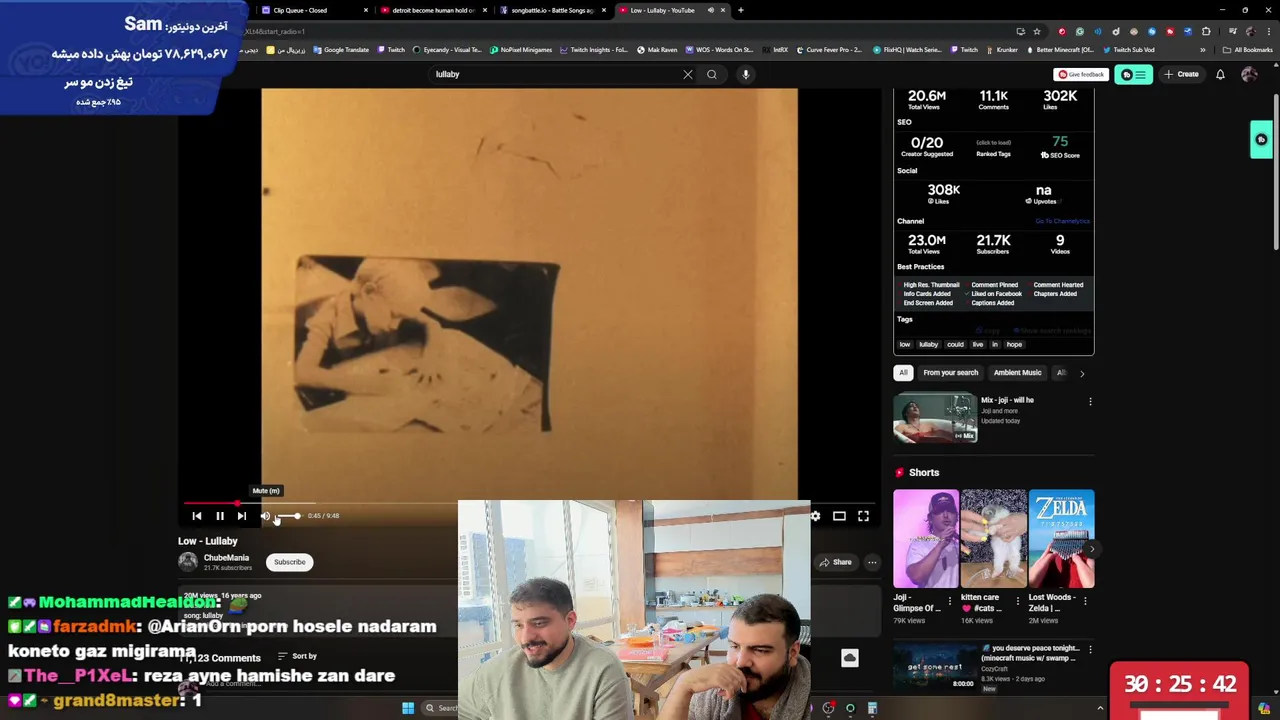Open the green TubeBuddy menu button

click(1133, 74)
